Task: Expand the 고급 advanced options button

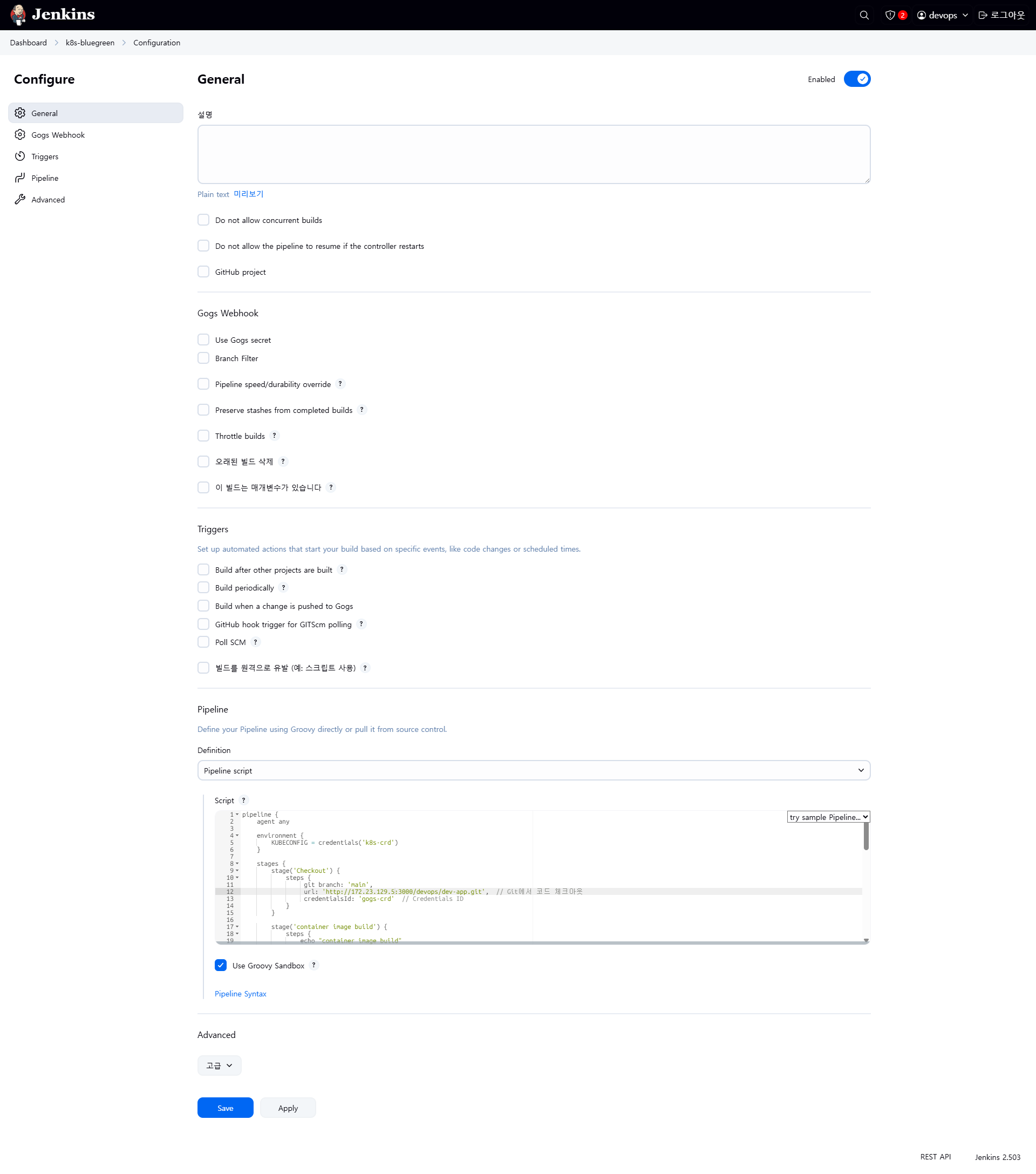Action: 220,1065
